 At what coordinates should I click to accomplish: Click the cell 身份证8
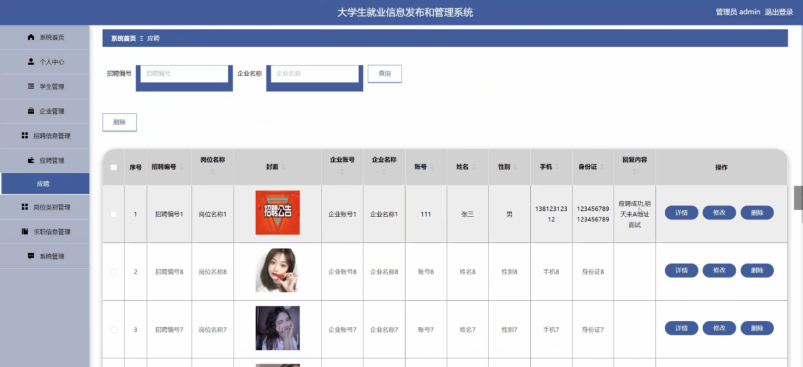click(x=593, y=272)
